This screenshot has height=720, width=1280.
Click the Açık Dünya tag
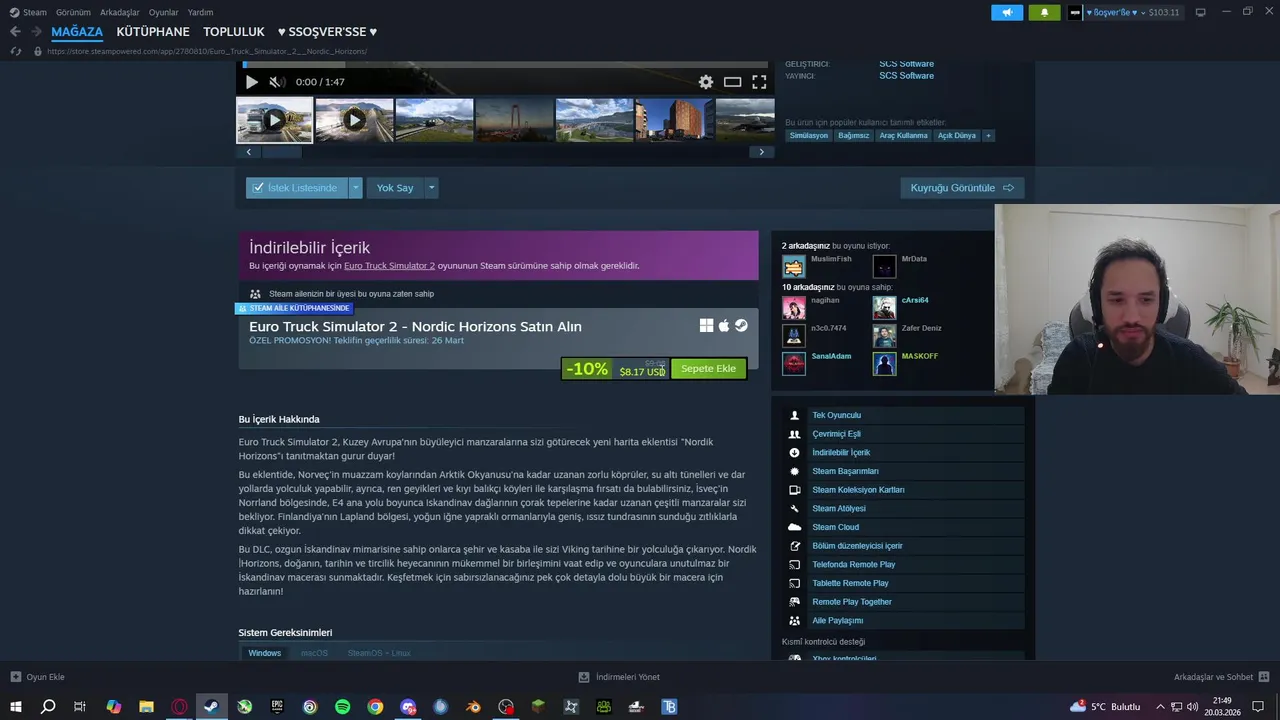pyautogui.click(x=956, y=135)
